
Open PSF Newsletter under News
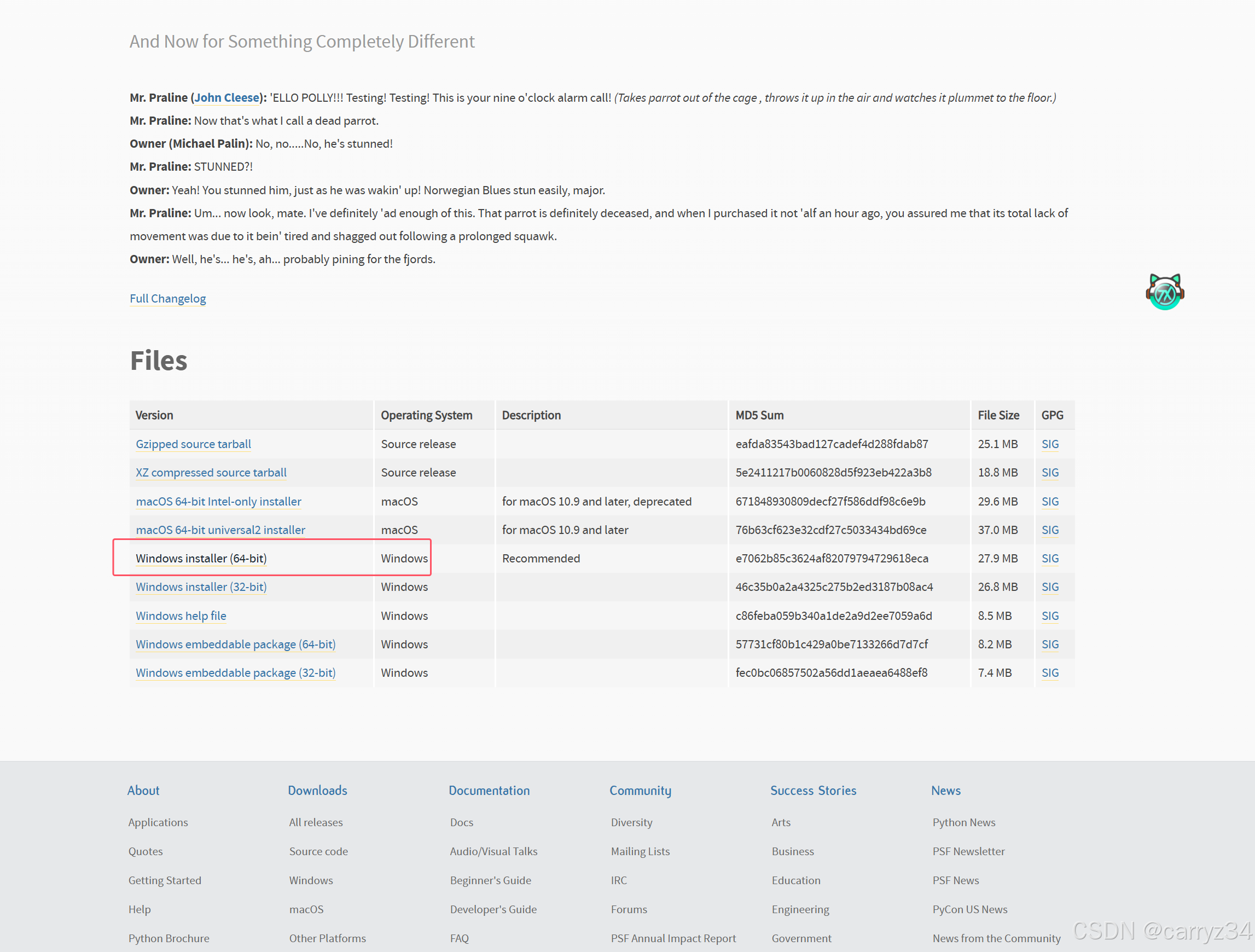pyautogui.click(x=968, y=851)
